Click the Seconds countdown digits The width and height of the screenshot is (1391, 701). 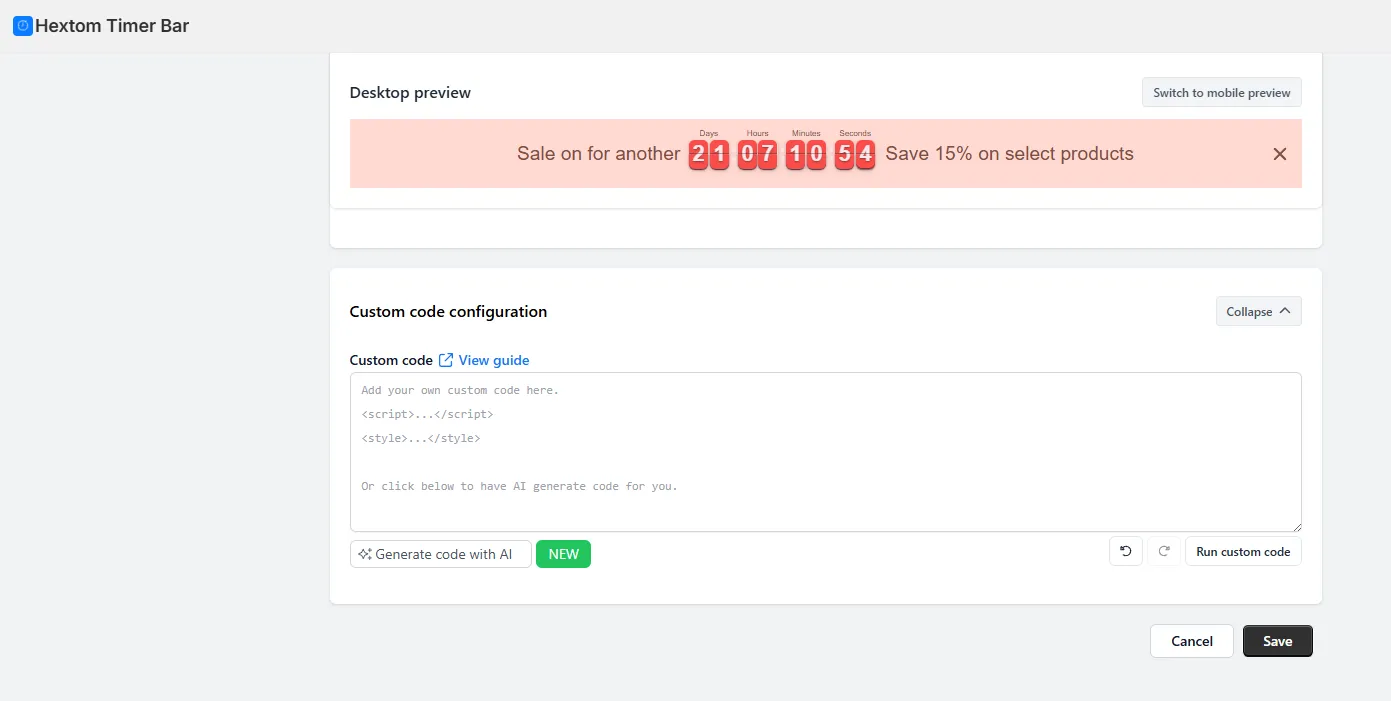pos(855,155)
